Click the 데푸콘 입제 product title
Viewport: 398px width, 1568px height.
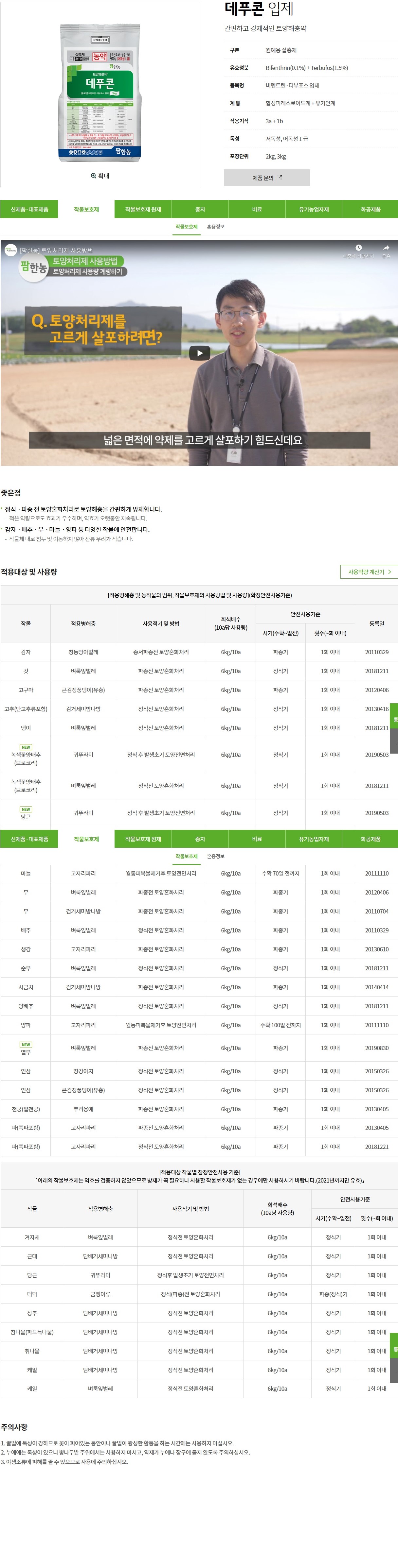point(259,9)
